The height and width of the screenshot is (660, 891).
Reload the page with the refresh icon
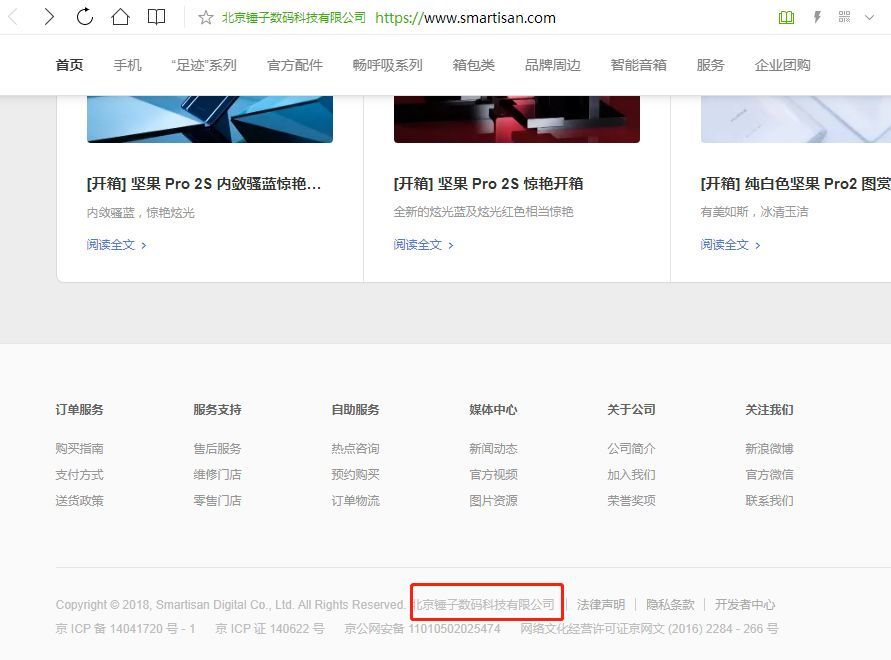click(x=85, y=17)
